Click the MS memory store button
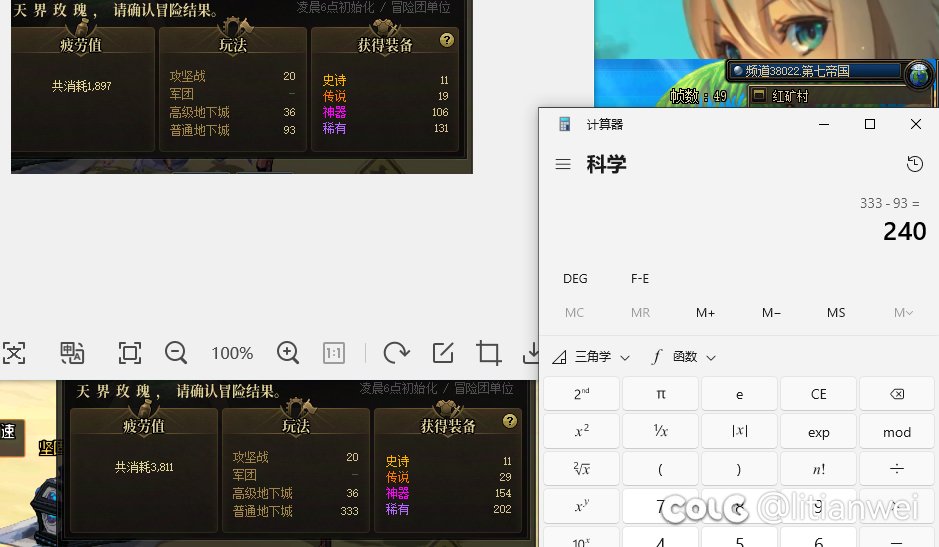This screenshot has width=939, height=547. (x=836, y=313)
